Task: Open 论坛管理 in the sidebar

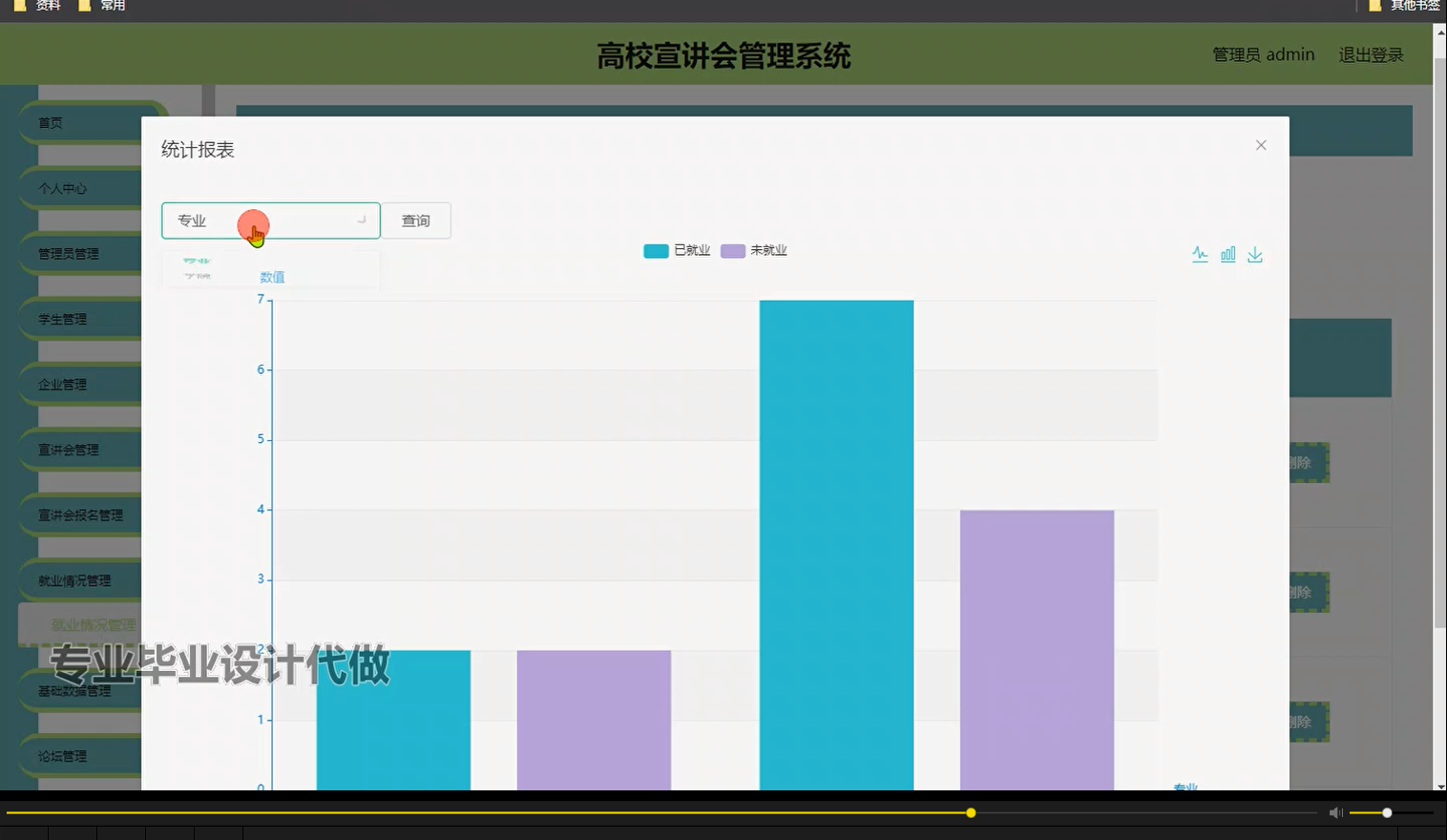Action: coord(59,755)
